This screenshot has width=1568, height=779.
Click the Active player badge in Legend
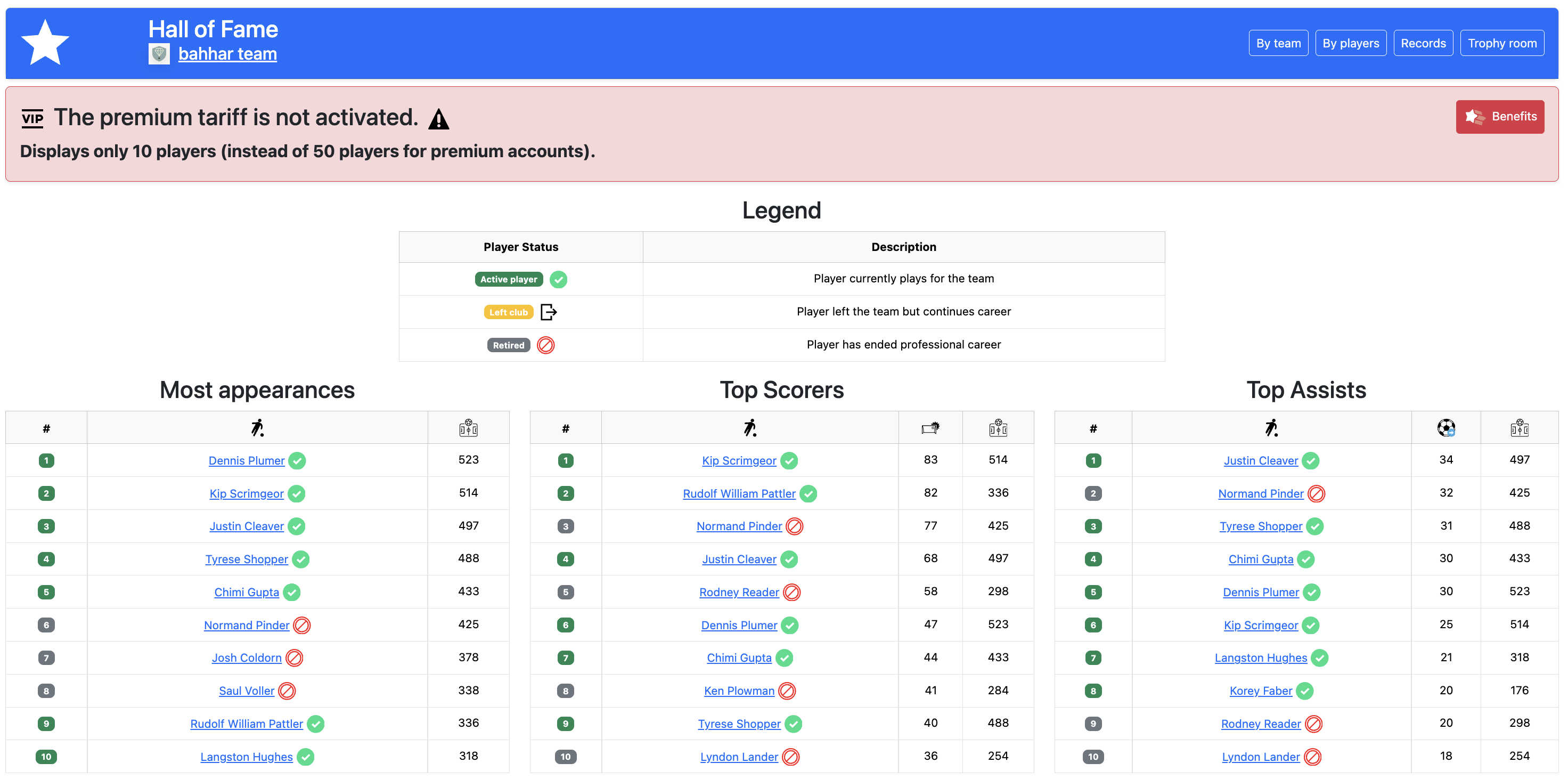tap(509, 280)
